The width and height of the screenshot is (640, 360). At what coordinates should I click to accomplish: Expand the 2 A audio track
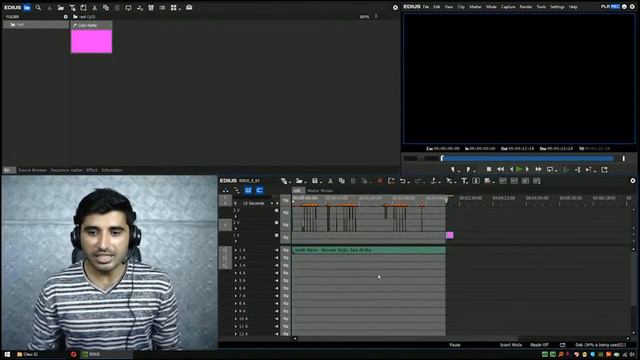click(236, 258)
